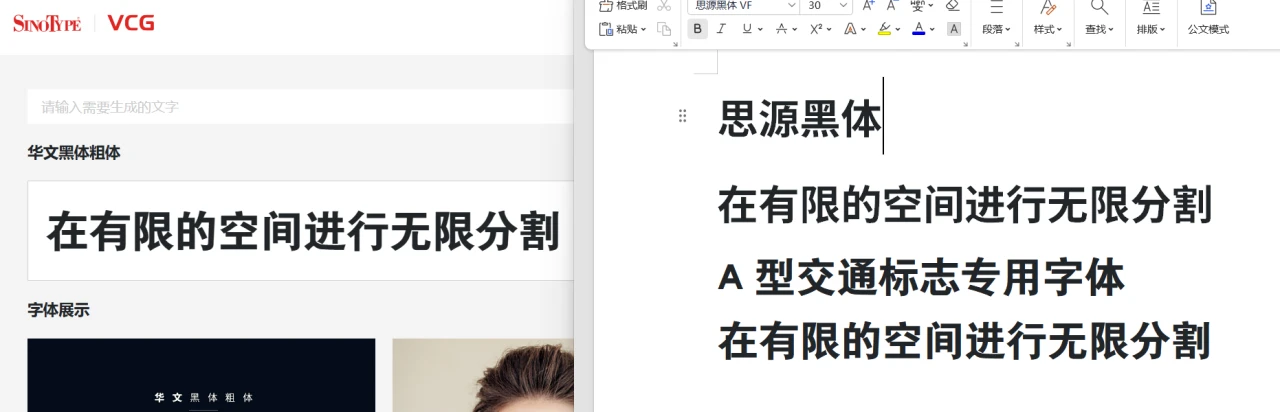
Task: Click the scissors cut icon
Action: [664, 5]
